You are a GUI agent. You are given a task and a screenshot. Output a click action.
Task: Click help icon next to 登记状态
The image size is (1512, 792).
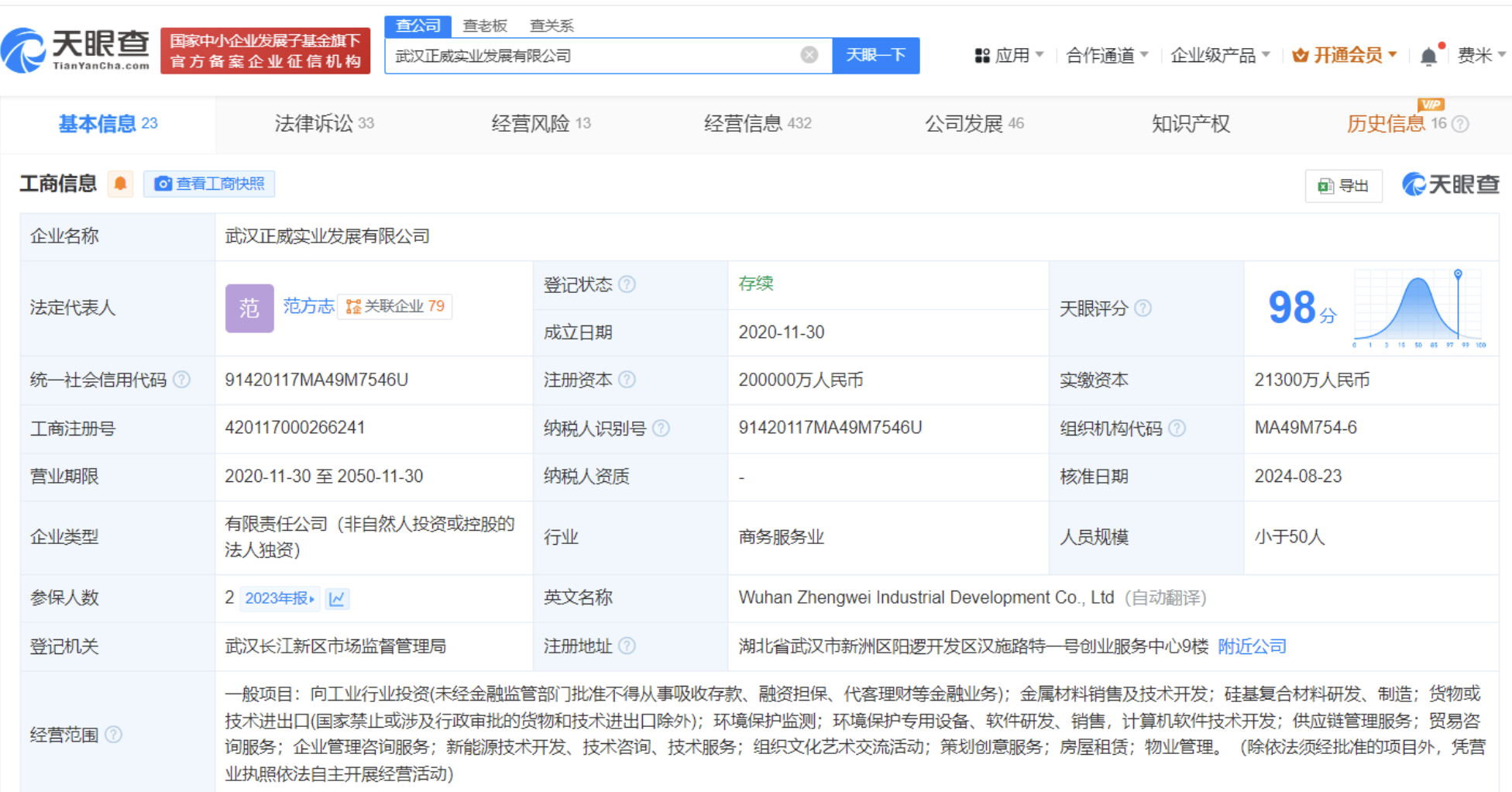(627, 284)
